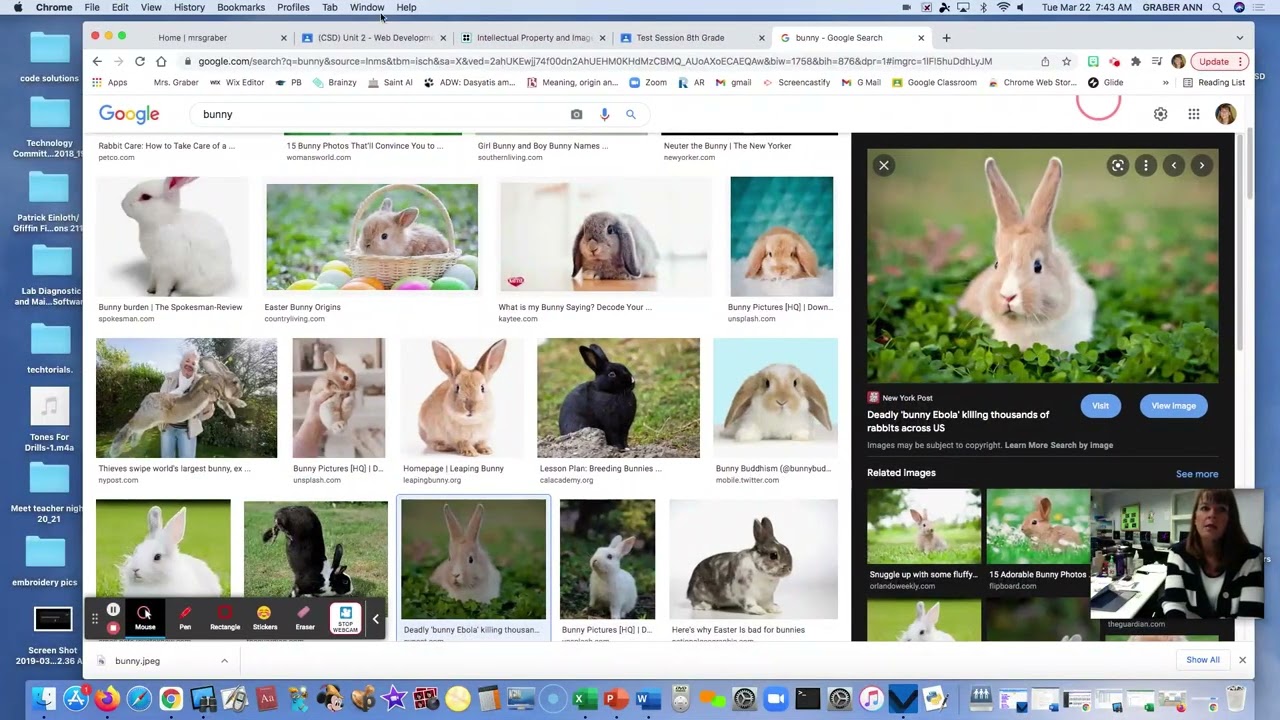The image size is (1280, 720).
Task: Switch to CSD Unit 2 Web Development tab
Action: [375, 38]
